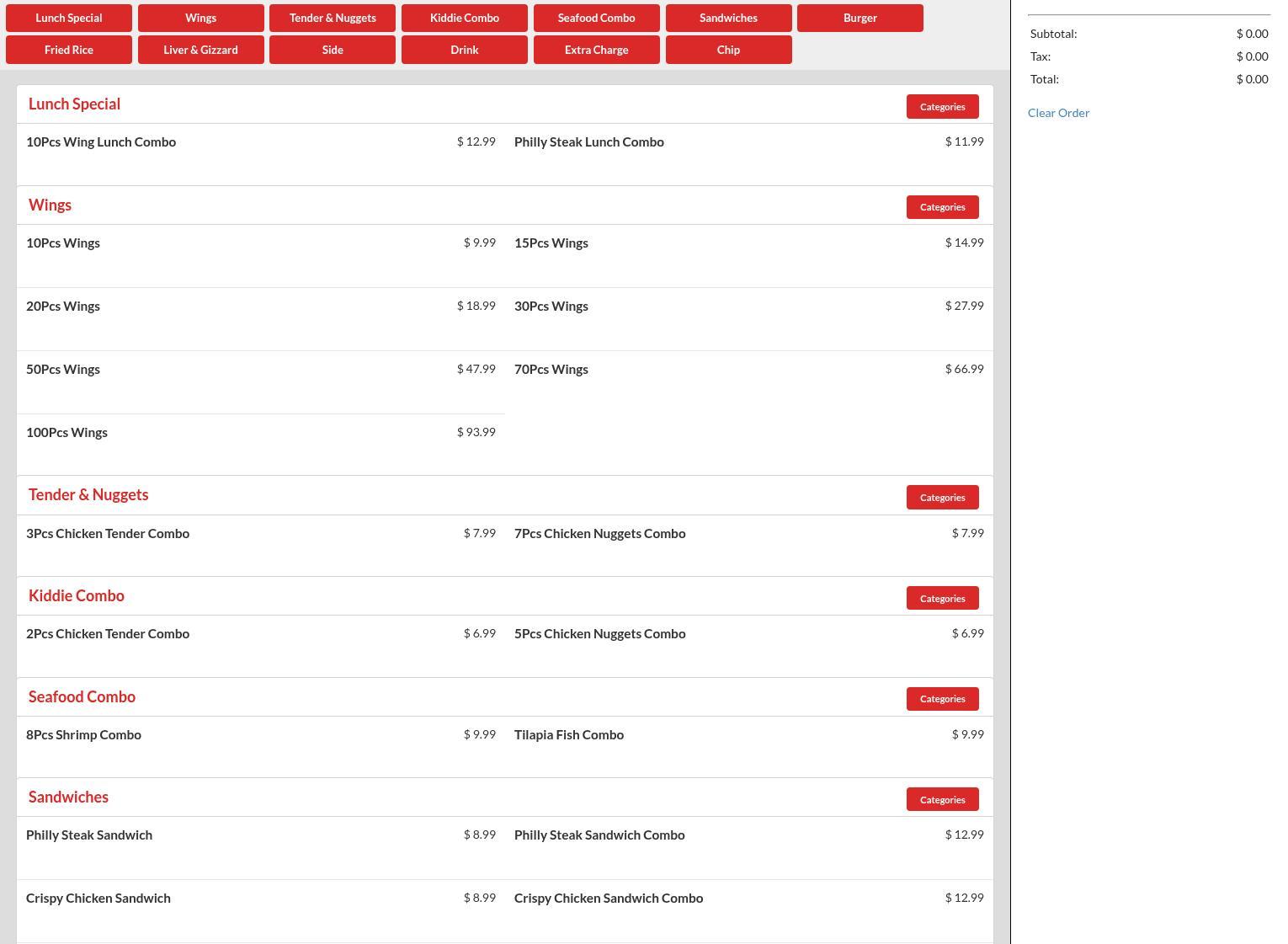Open the Fried Rice category
1288x944 pixels.
point(69,50)
